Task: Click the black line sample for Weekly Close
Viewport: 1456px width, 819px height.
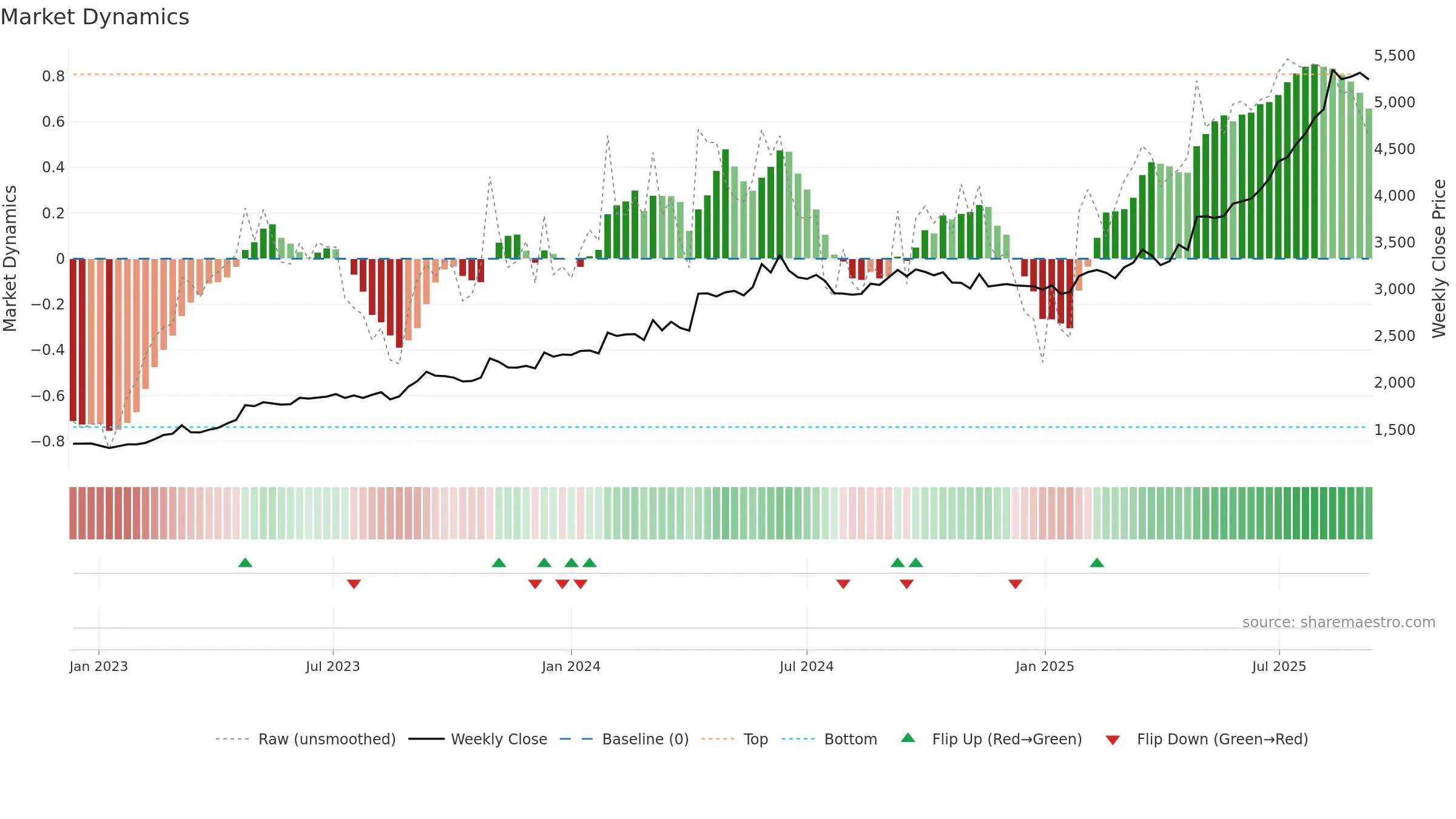Action: point(426,739)
